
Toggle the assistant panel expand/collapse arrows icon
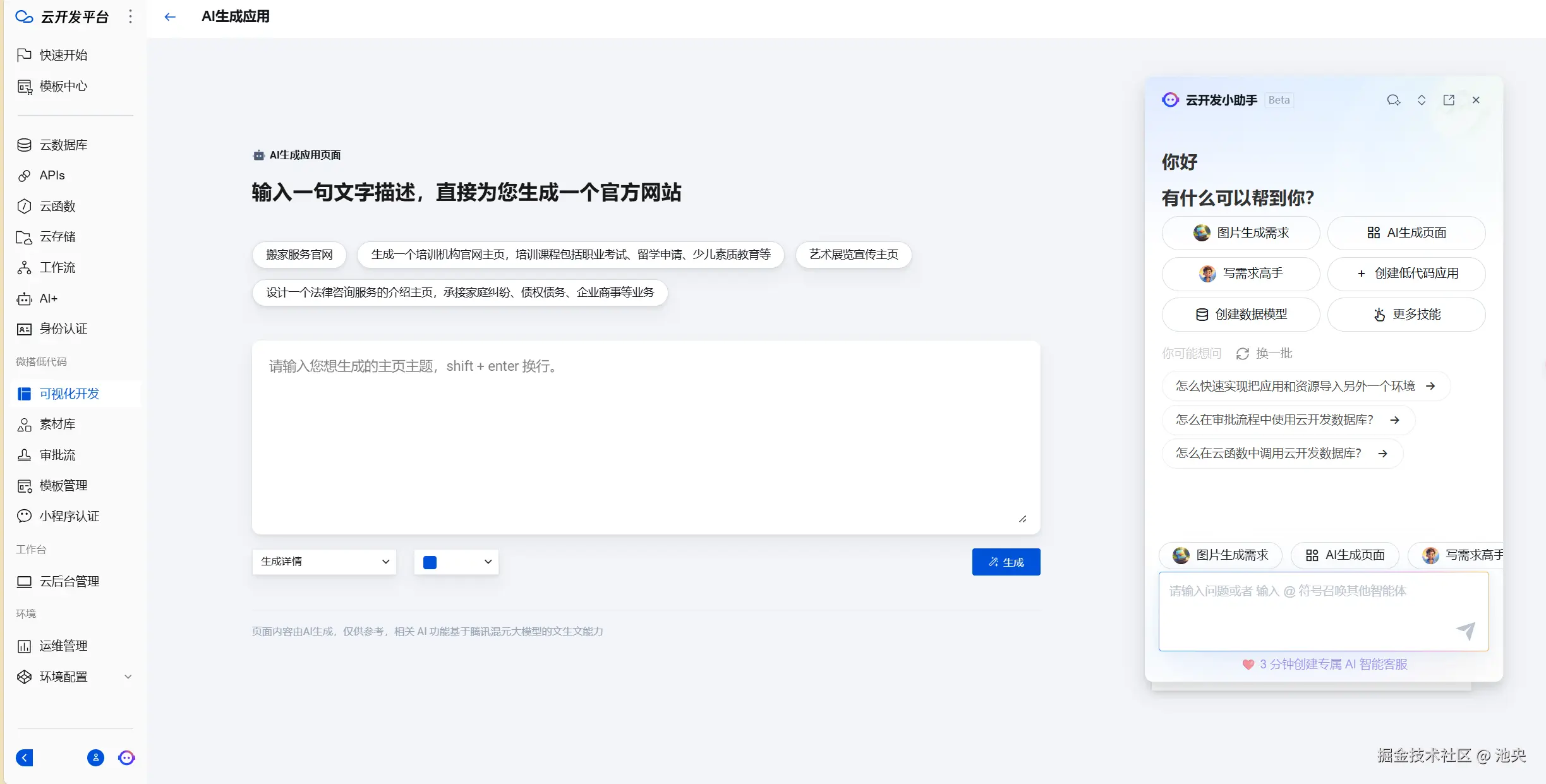click(x=1421, y=100)
